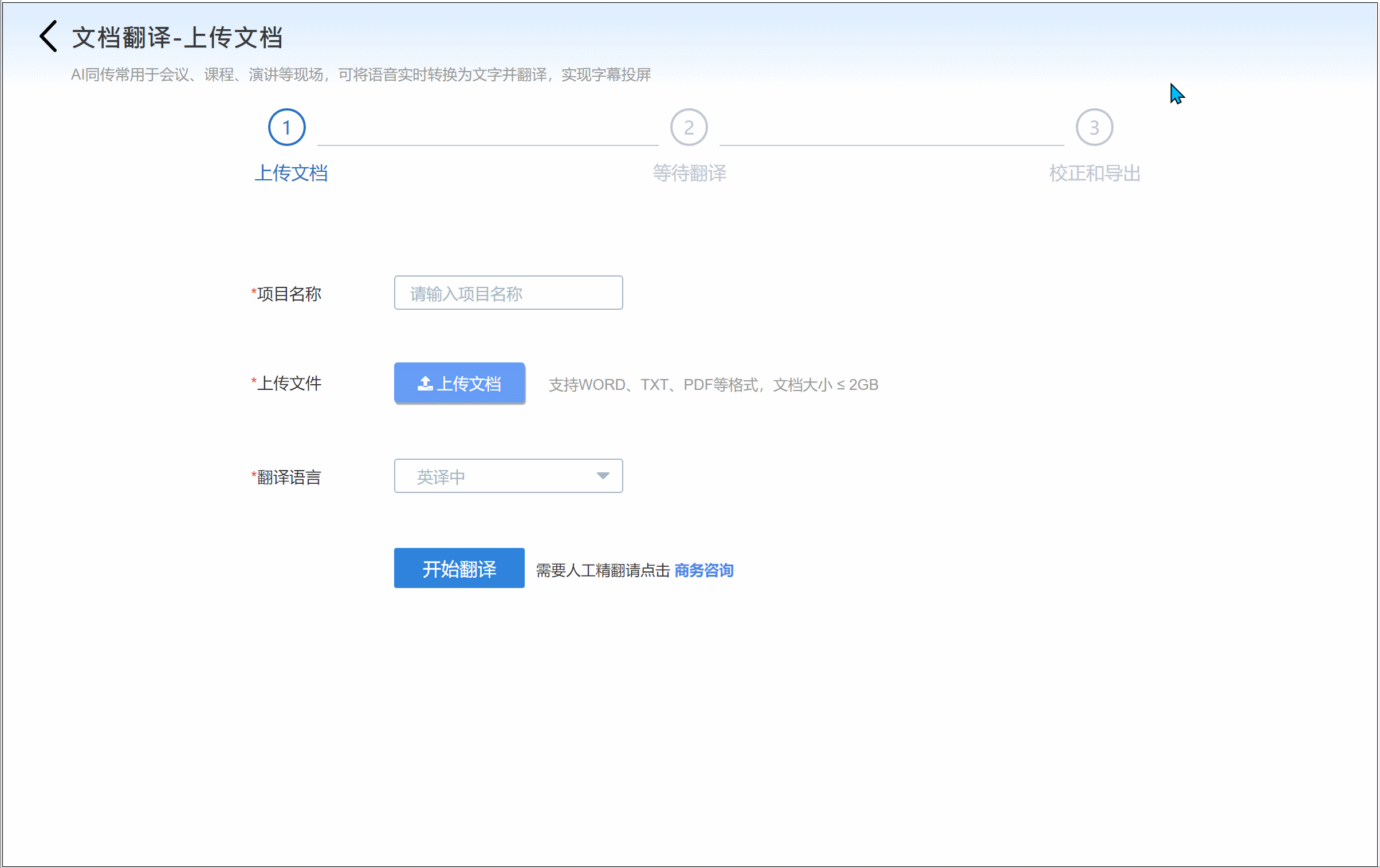The width and height of the screenshot is (1380, 868).
Task: Click the 需要人工精翻请点击 text
Action: coord(602,570)
